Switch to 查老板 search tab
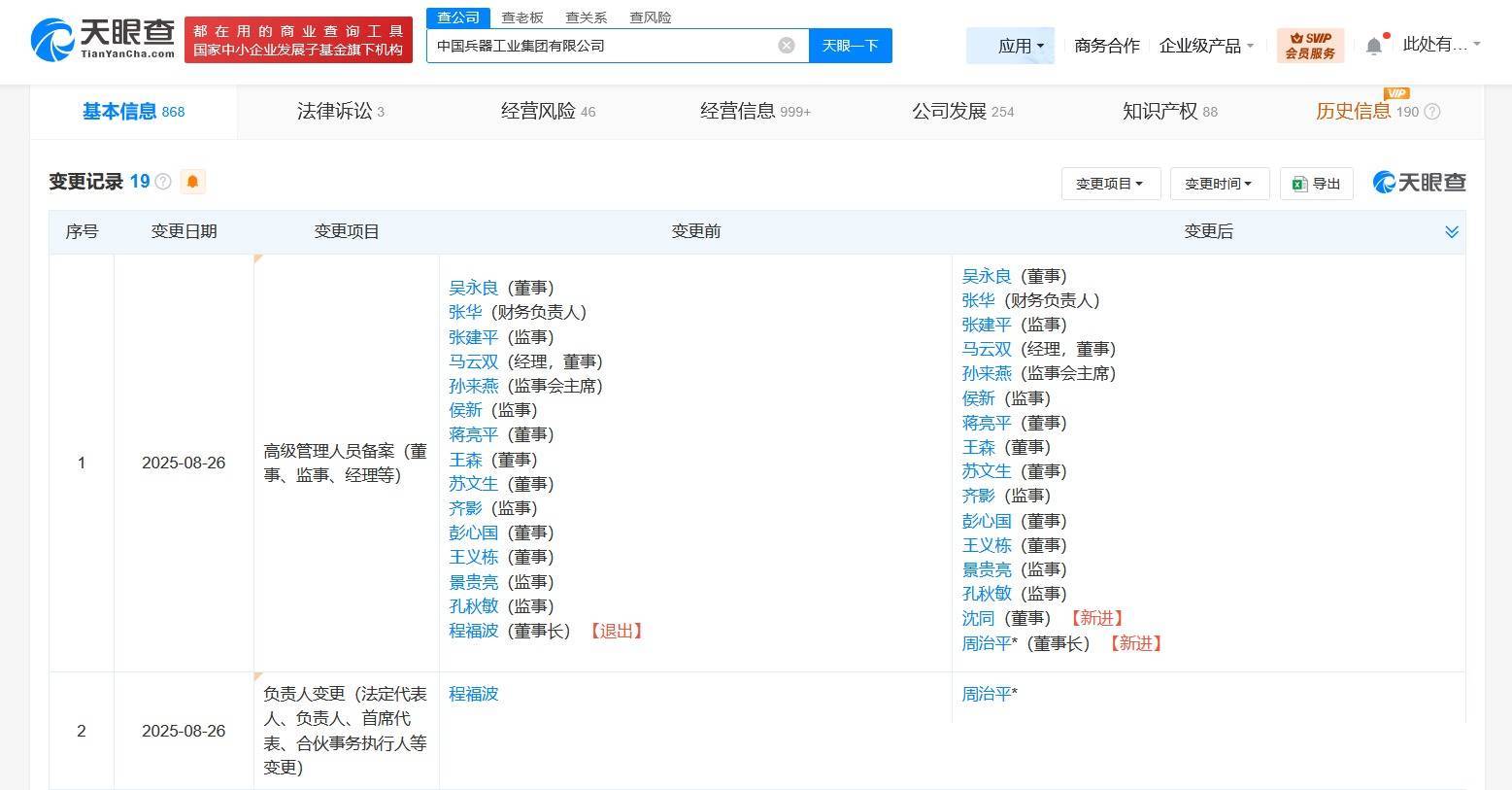Screen dimensions: 1512x790 tap(522, 17)
